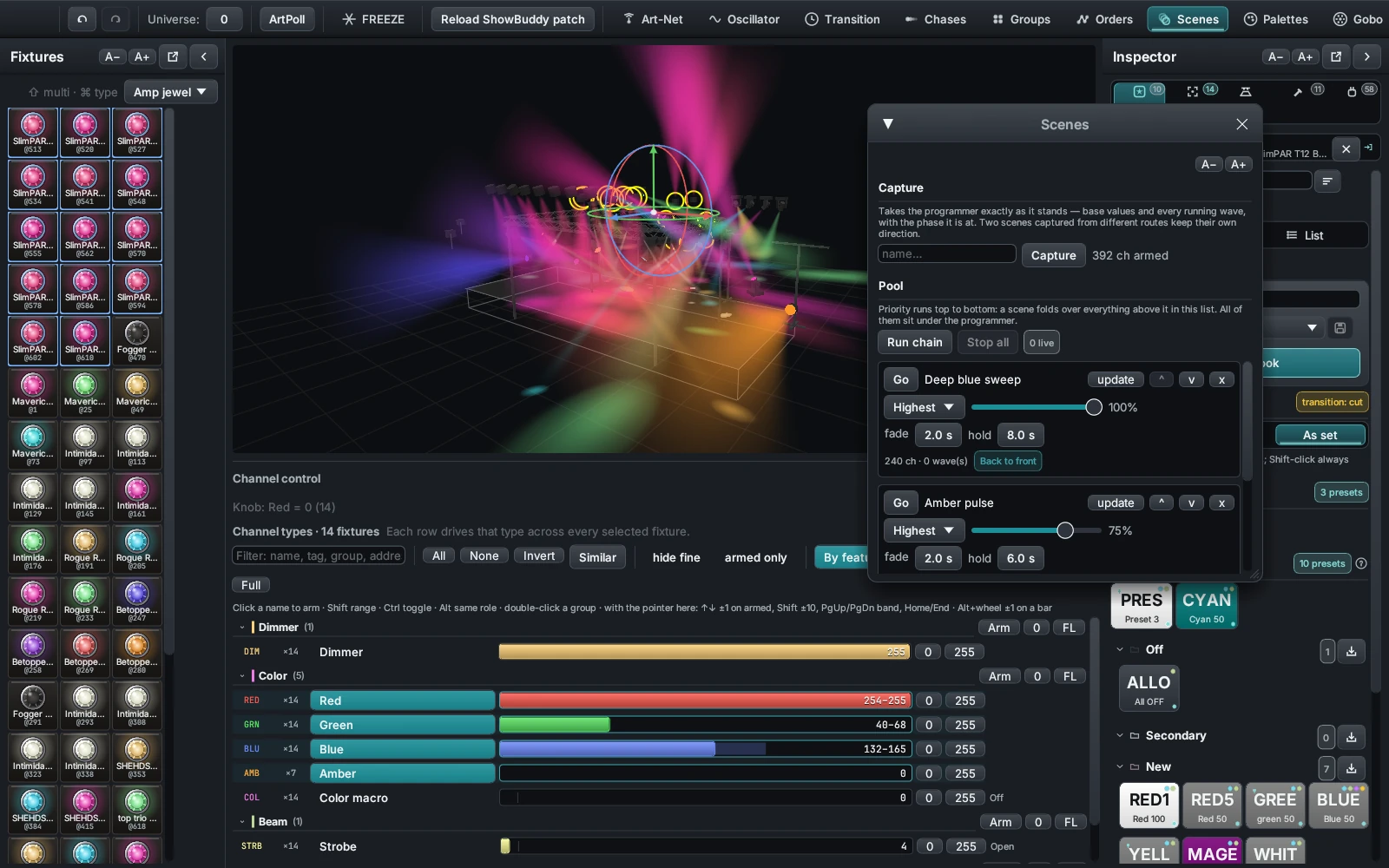
Task: Click Go for the Deep blue sweep scene
Action: click(x=901, y=379)
